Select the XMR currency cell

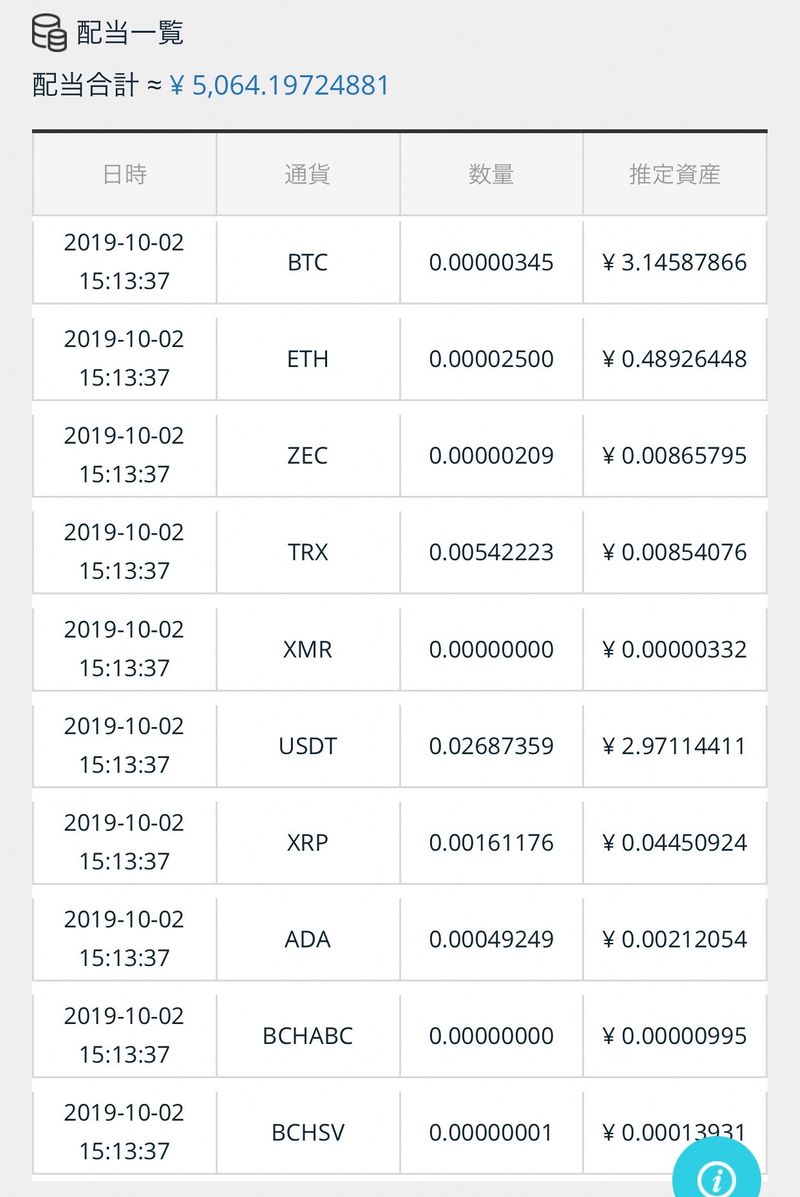(307, 649)
